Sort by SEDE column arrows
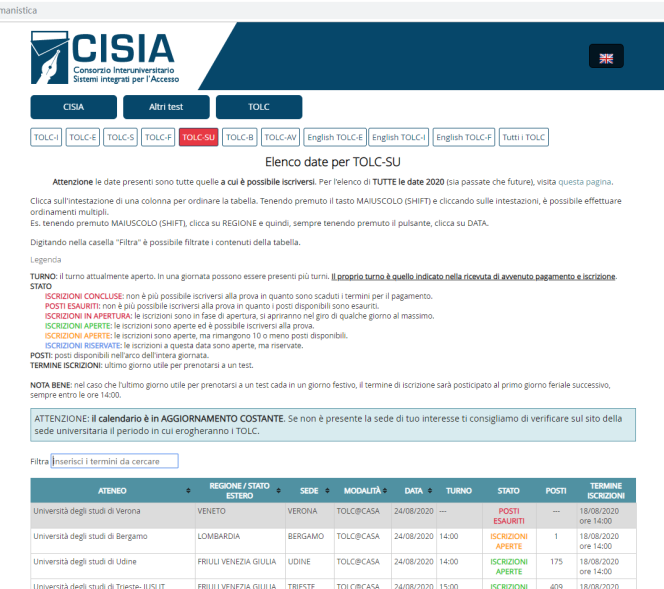Screen dimensions: 664x589 (x=327, y=490)
